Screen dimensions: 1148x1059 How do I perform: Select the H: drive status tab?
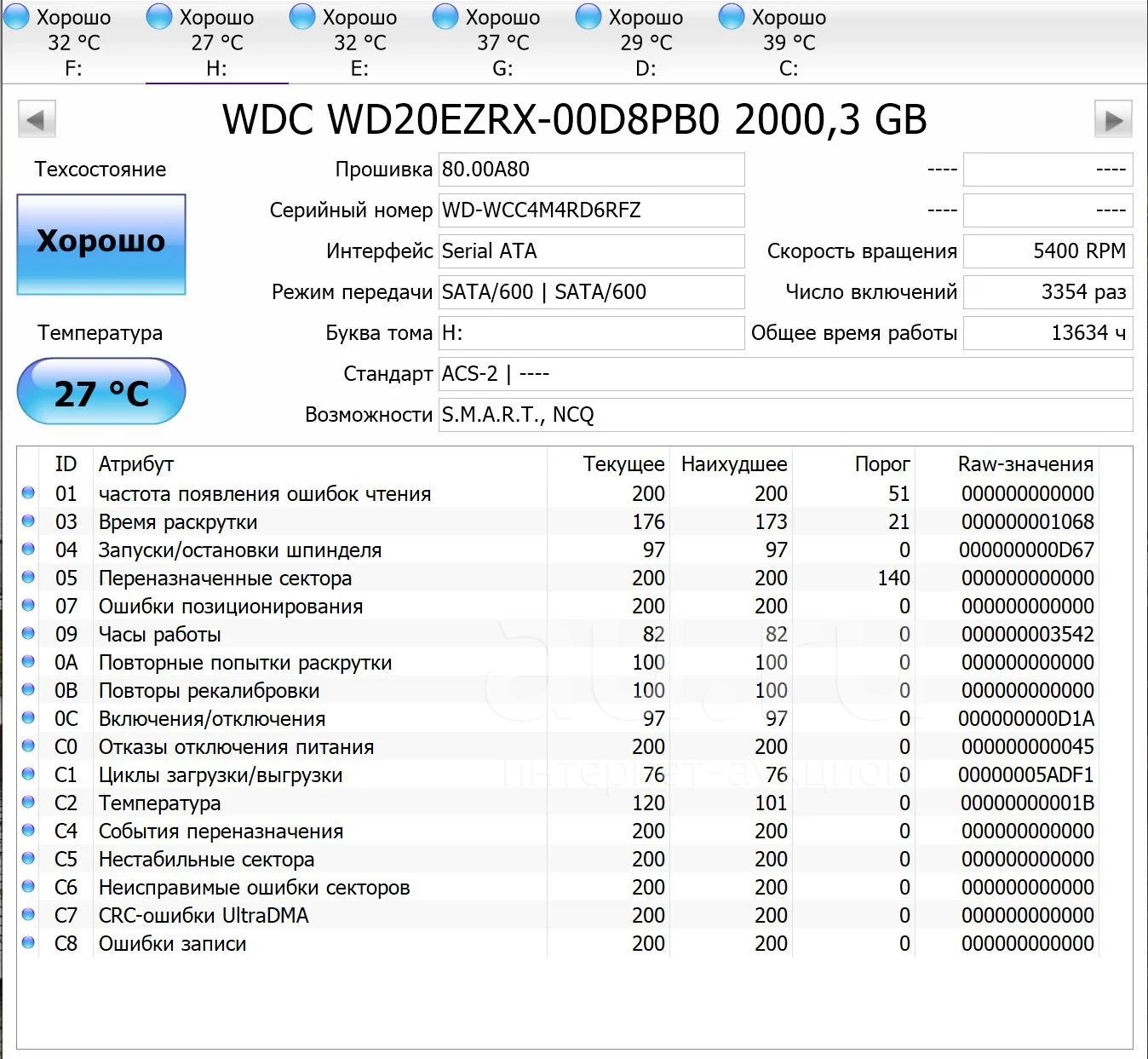(217, 43)
